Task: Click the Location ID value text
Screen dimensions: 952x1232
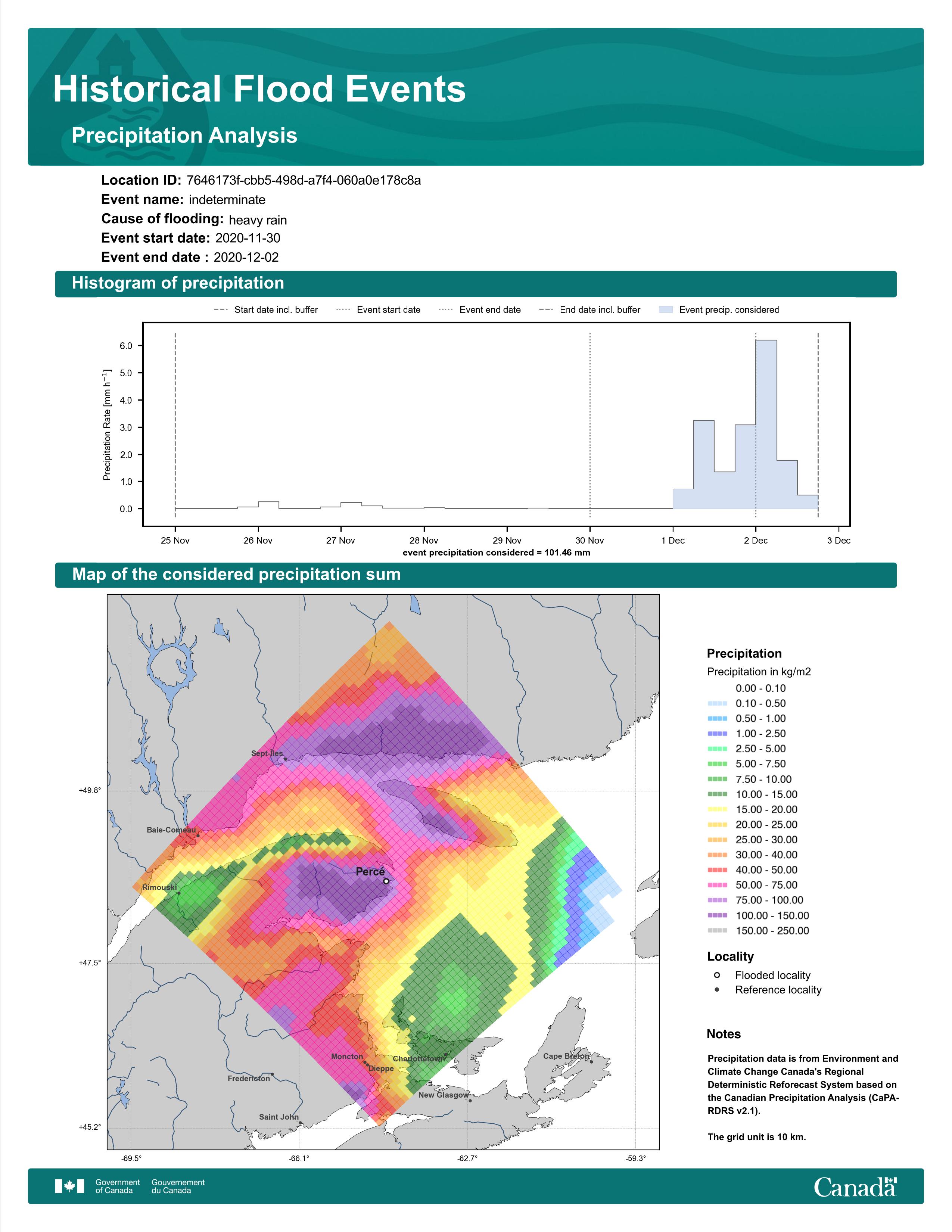Action: point(304,181)
